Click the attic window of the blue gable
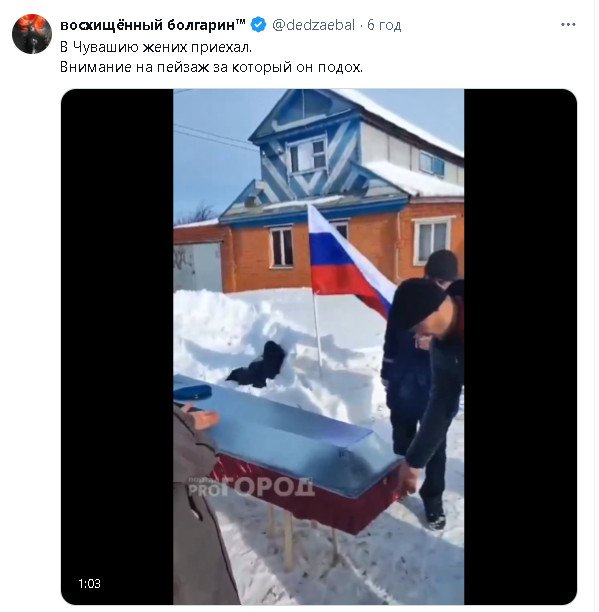The height and width of the screenshot is (612, 599). [x=307, y=155]
